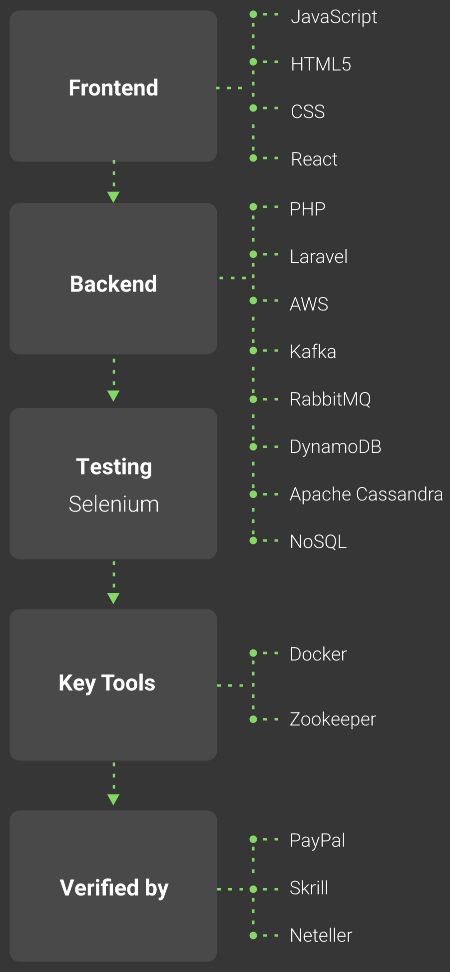This screenshot has height=972, width=450.
Task: Select the Kafka item
Action: pos(313,352)
